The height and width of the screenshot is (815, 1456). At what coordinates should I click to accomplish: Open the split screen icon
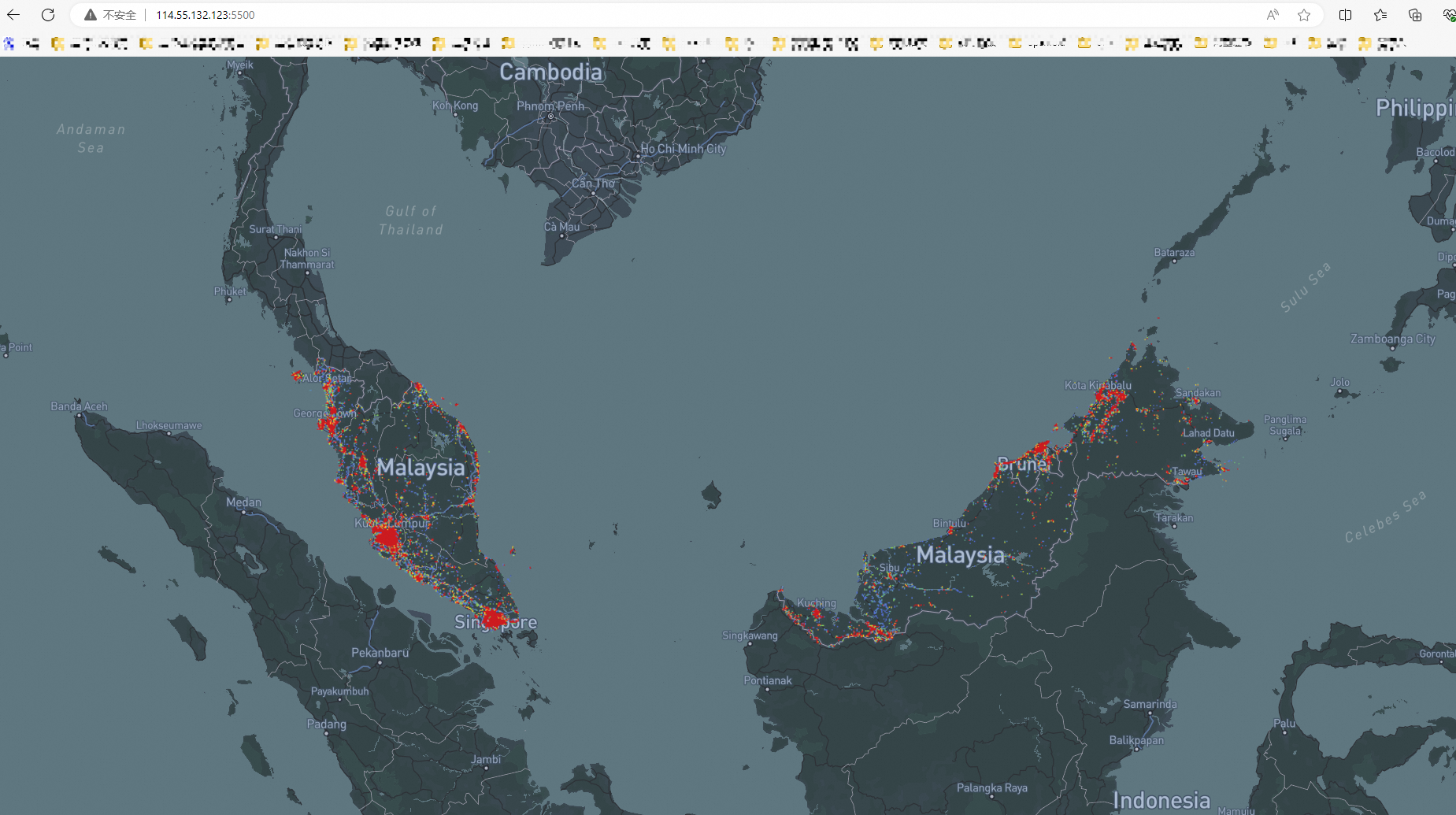[x=1345, y=15]
